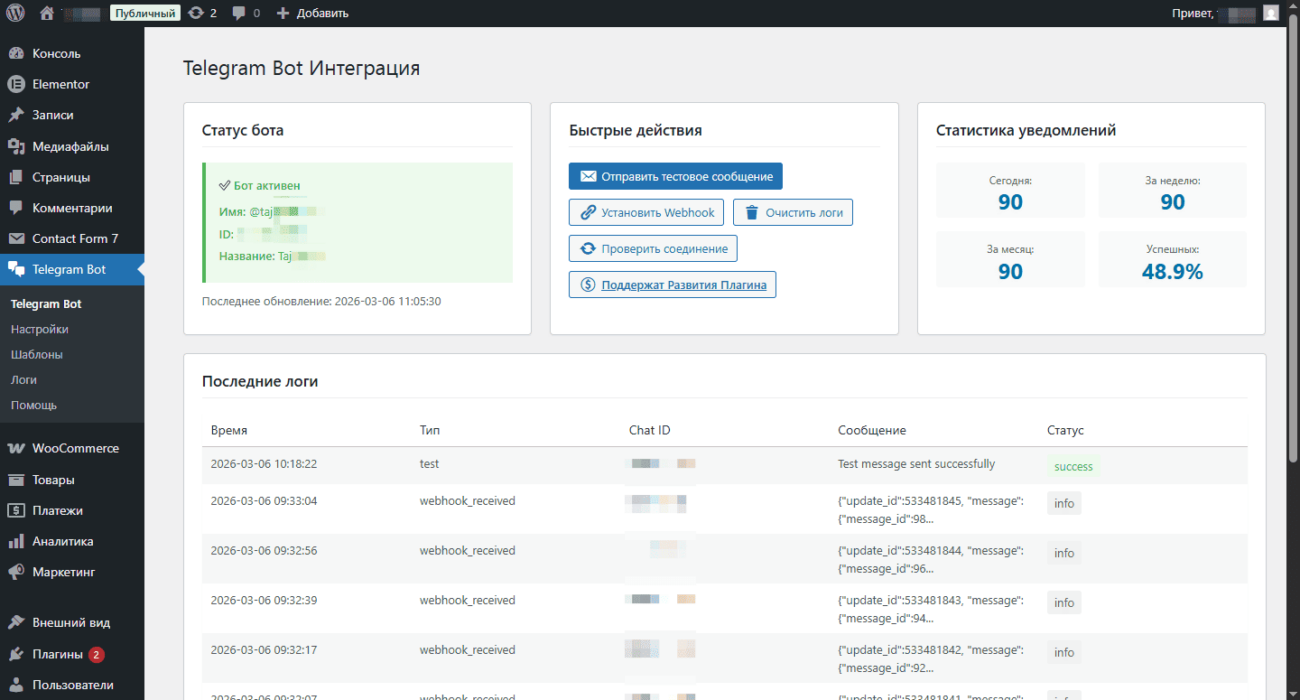Open the site home icon

(47, 13)
